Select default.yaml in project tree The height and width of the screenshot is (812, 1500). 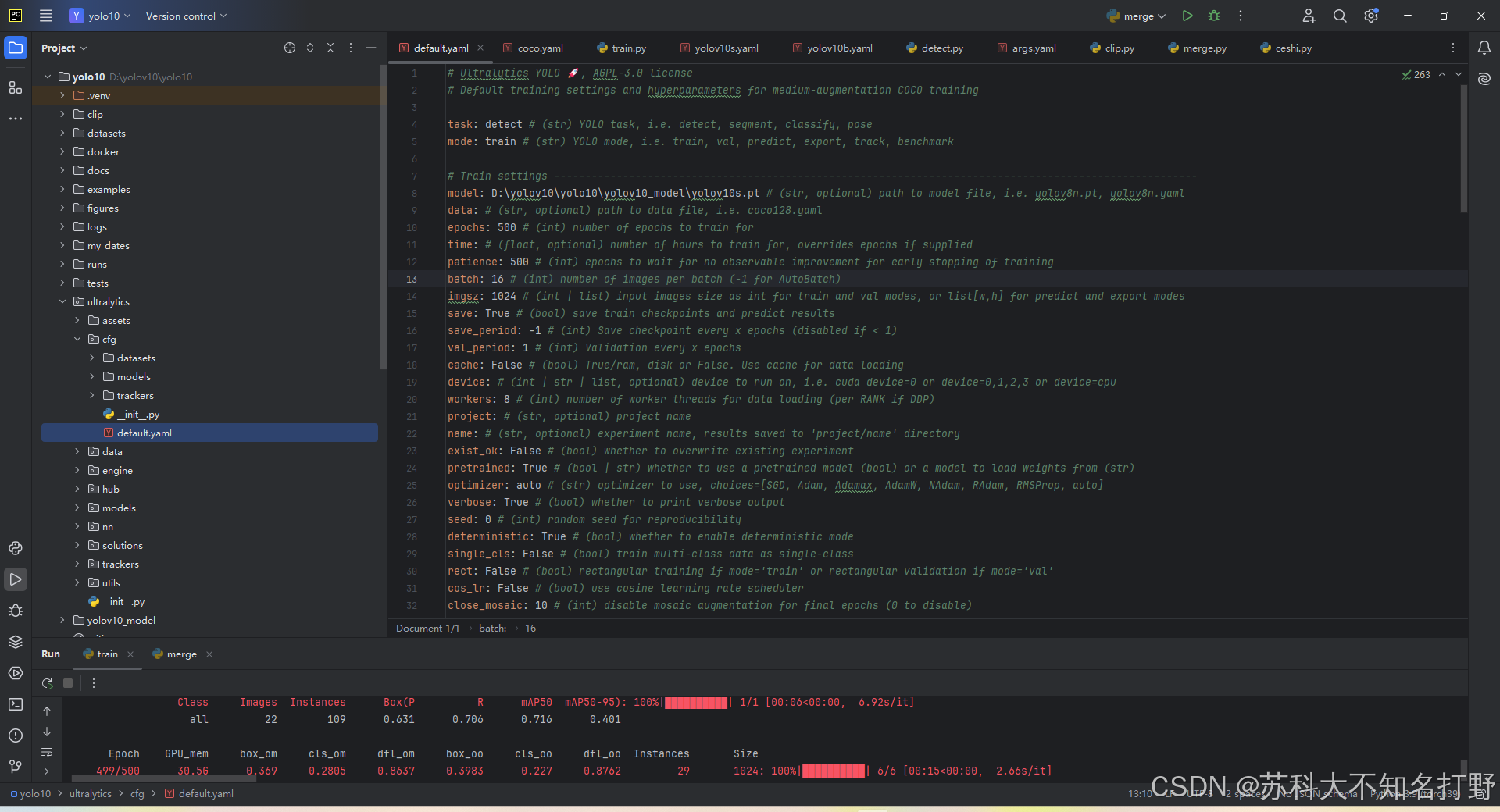click(209, 433)
